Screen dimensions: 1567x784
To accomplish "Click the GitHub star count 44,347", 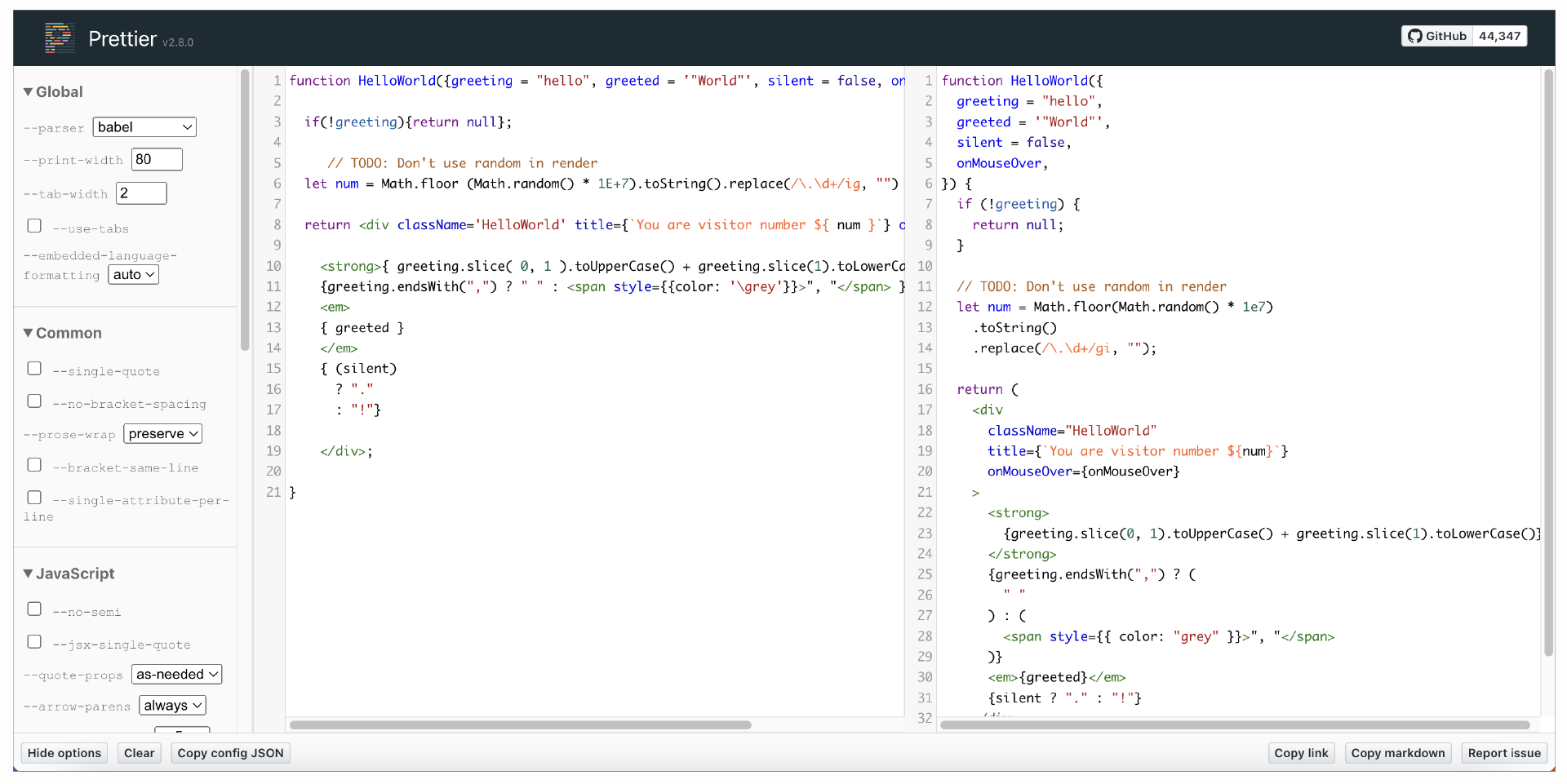I will coord(1499,36).
